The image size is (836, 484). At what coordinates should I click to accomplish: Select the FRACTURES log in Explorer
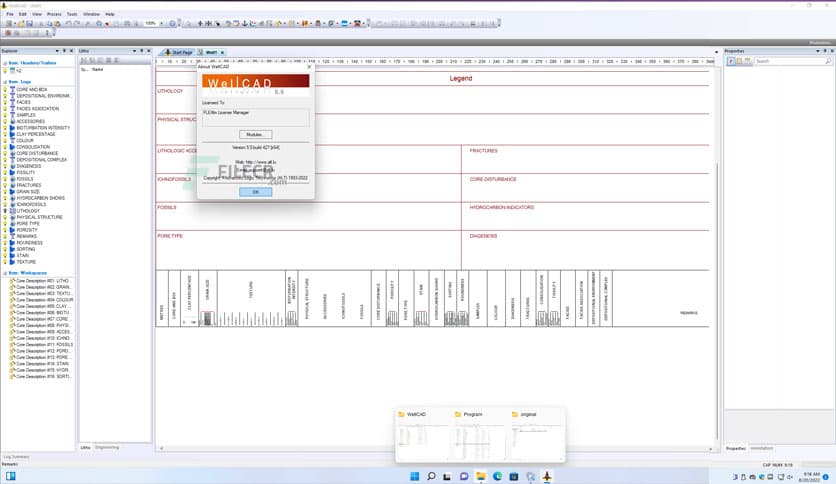click(28, 185)
